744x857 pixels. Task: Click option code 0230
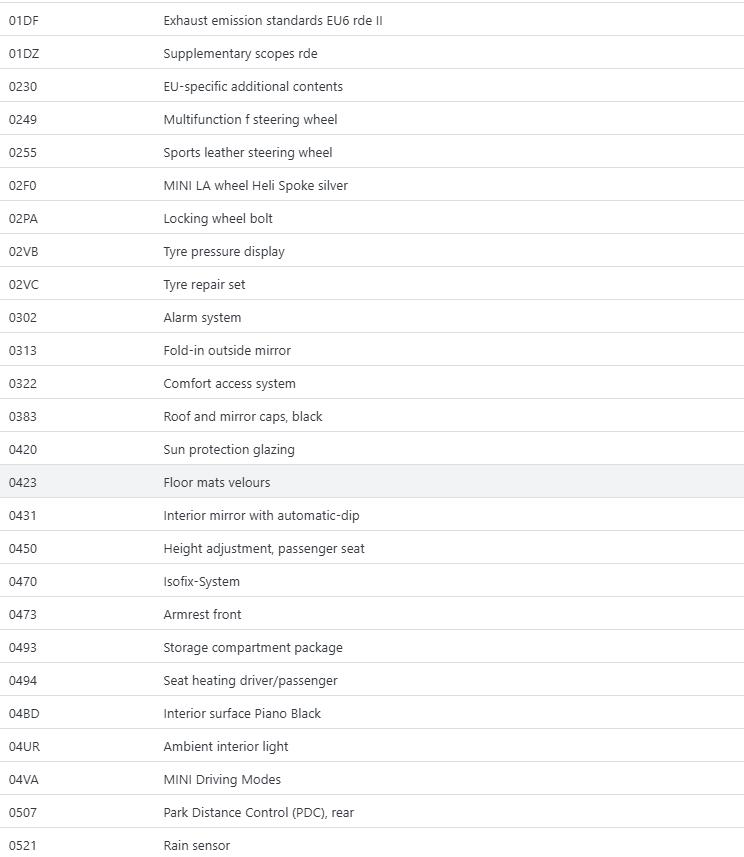23,86
